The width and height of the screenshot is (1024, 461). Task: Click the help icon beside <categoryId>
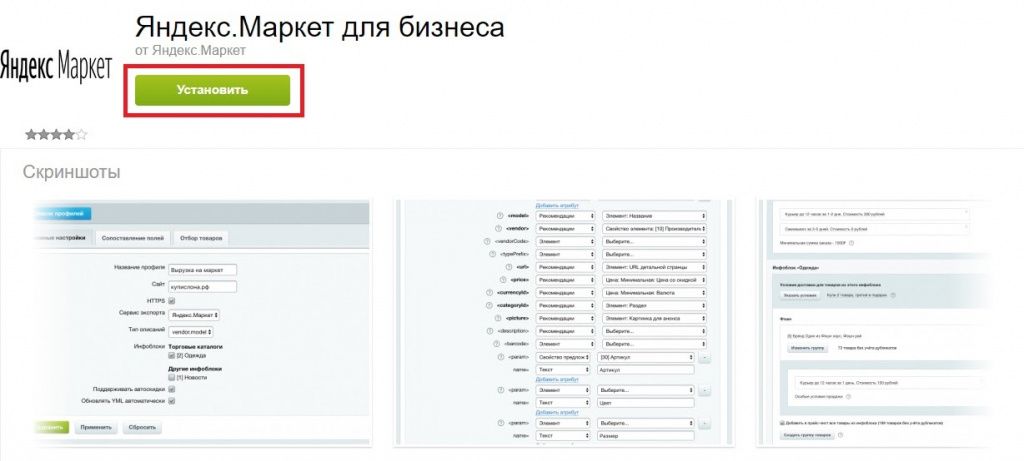click(487, 306)
